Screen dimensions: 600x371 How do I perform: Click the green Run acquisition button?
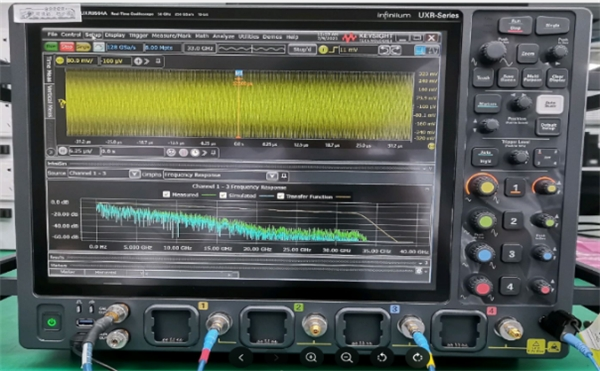(x=51, y=47)
